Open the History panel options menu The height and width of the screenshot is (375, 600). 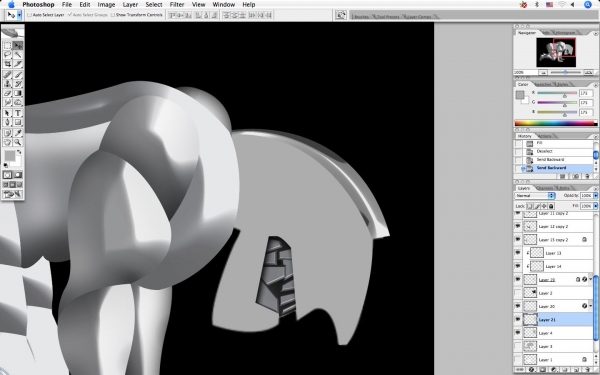coord(595,137)
